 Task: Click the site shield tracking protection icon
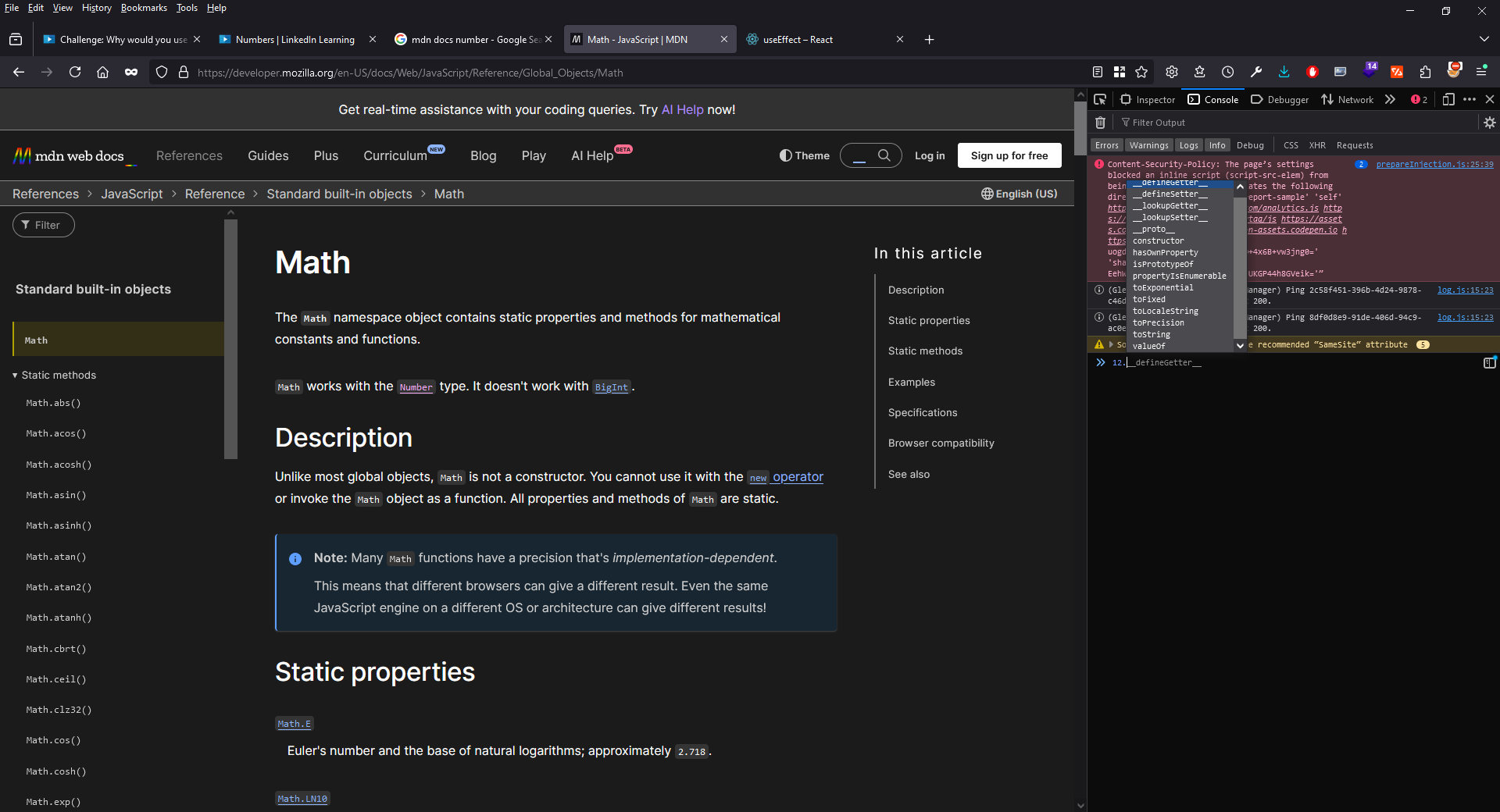pyautogui.click(x=162, y=72)
